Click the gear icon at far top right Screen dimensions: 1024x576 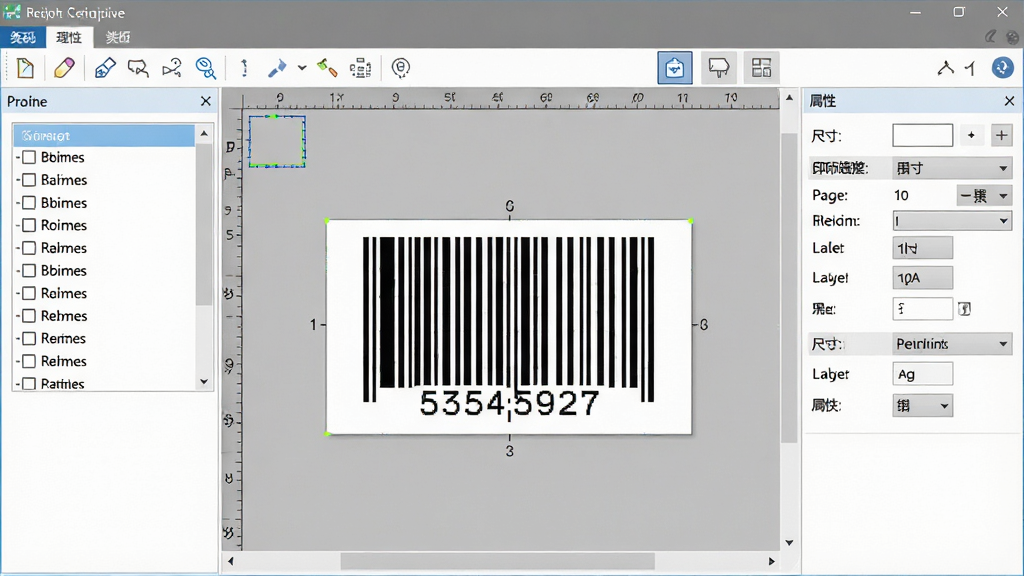pyautogui.click(x=1013, y=37)
